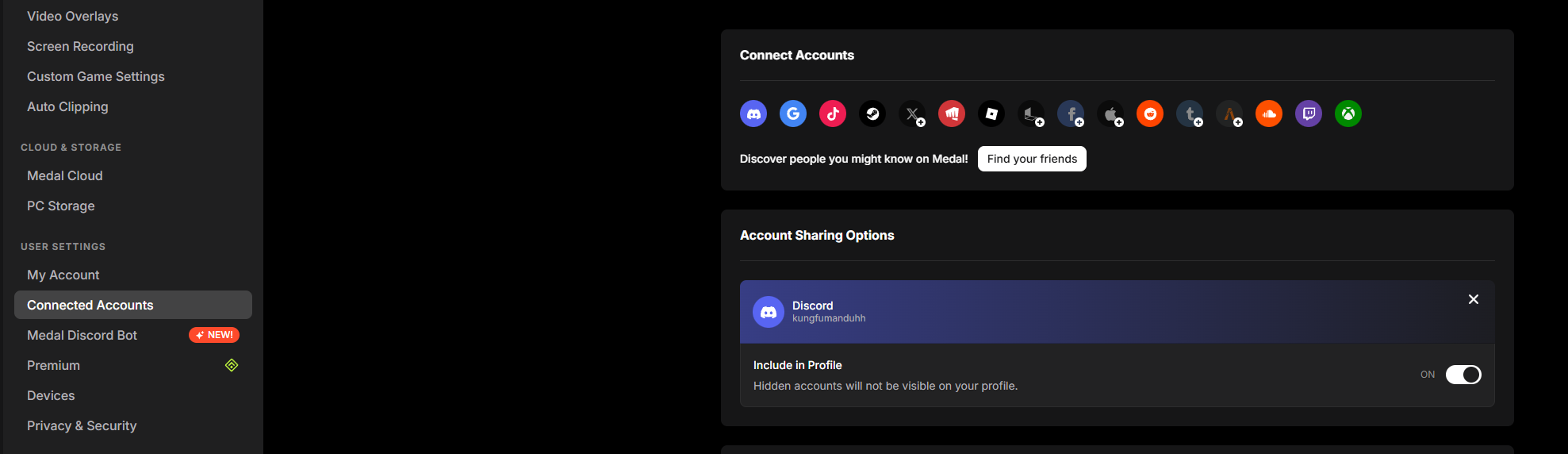Click the CLOUD & STORAGE section label

pyautogui.click(x=71, y=148)
